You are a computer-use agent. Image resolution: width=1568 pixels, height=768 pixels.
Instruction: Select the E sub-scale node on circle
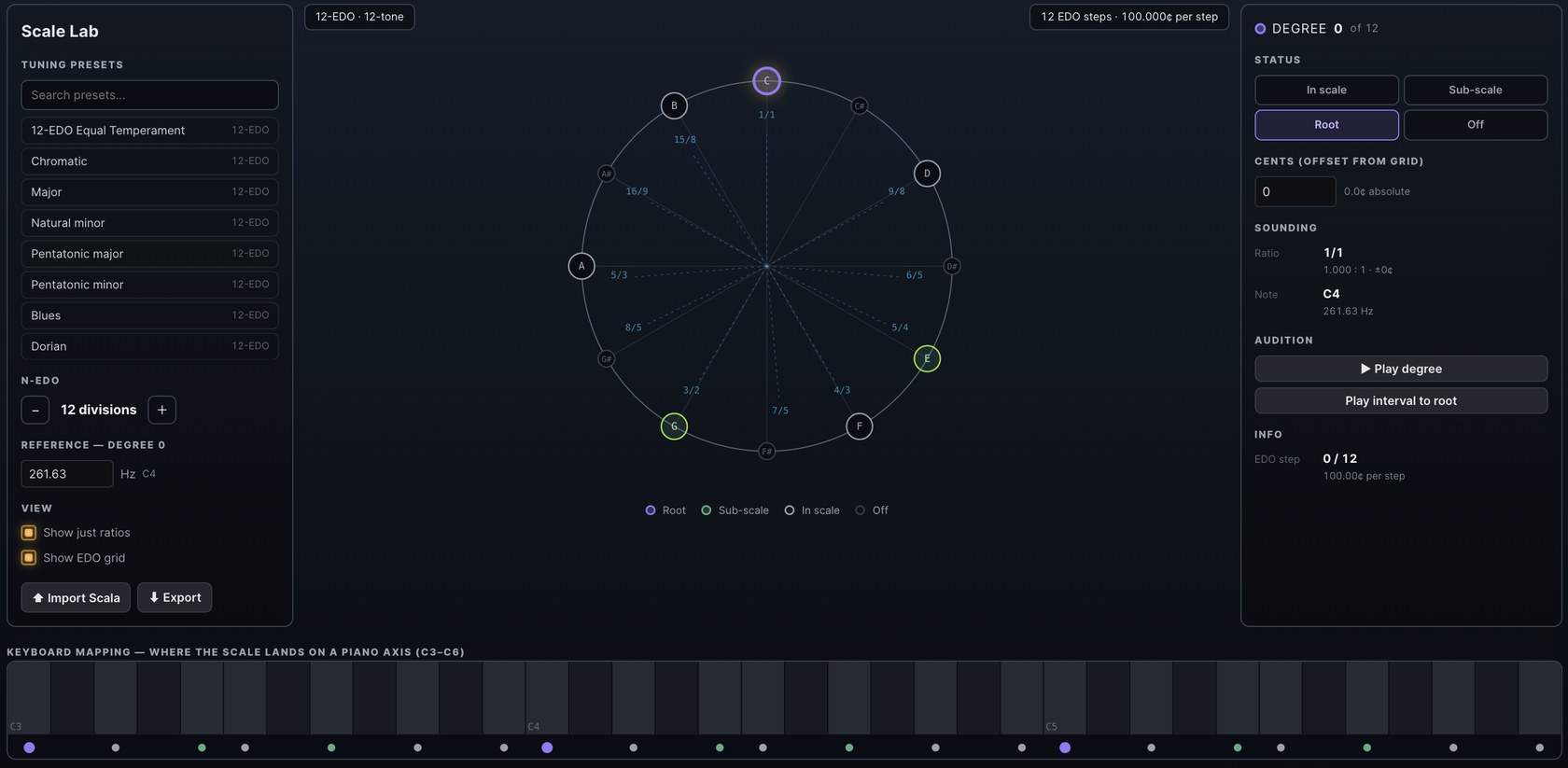927,358
